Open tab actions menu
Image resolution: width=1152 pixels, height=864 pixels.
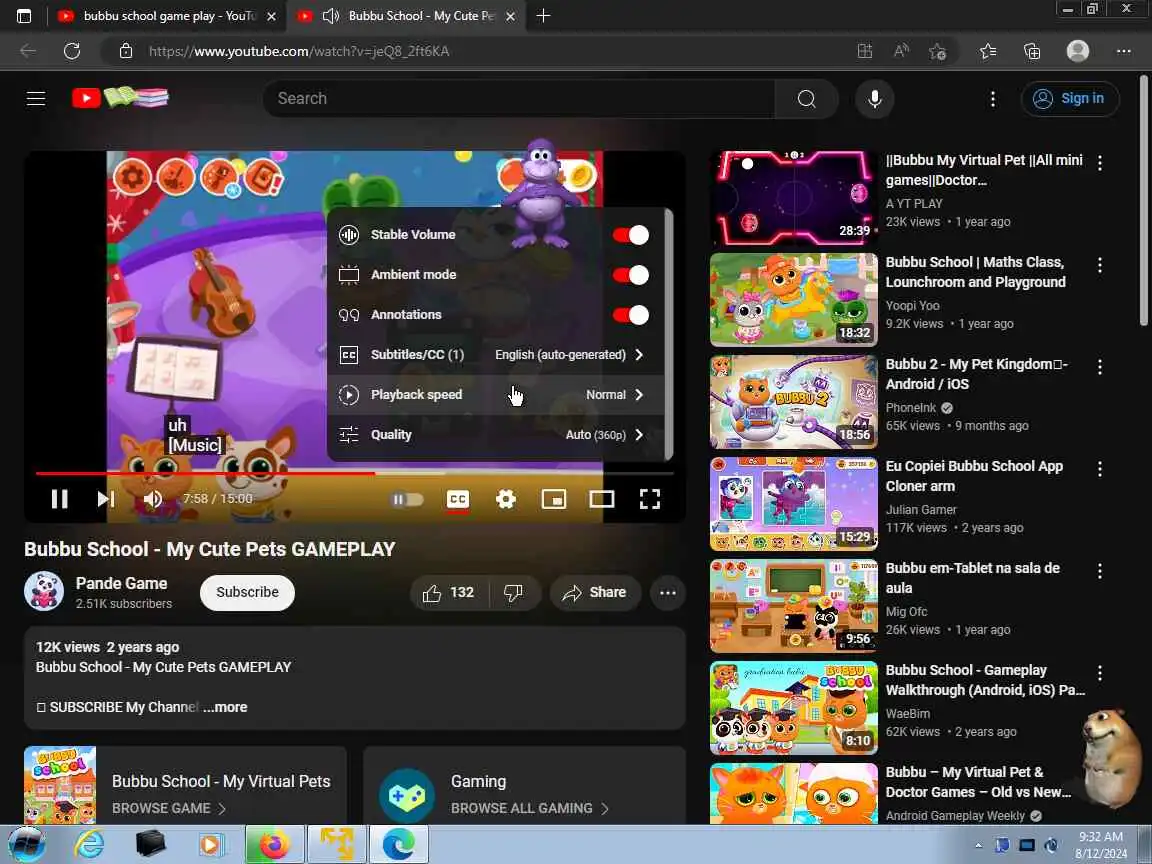point(24,15)
